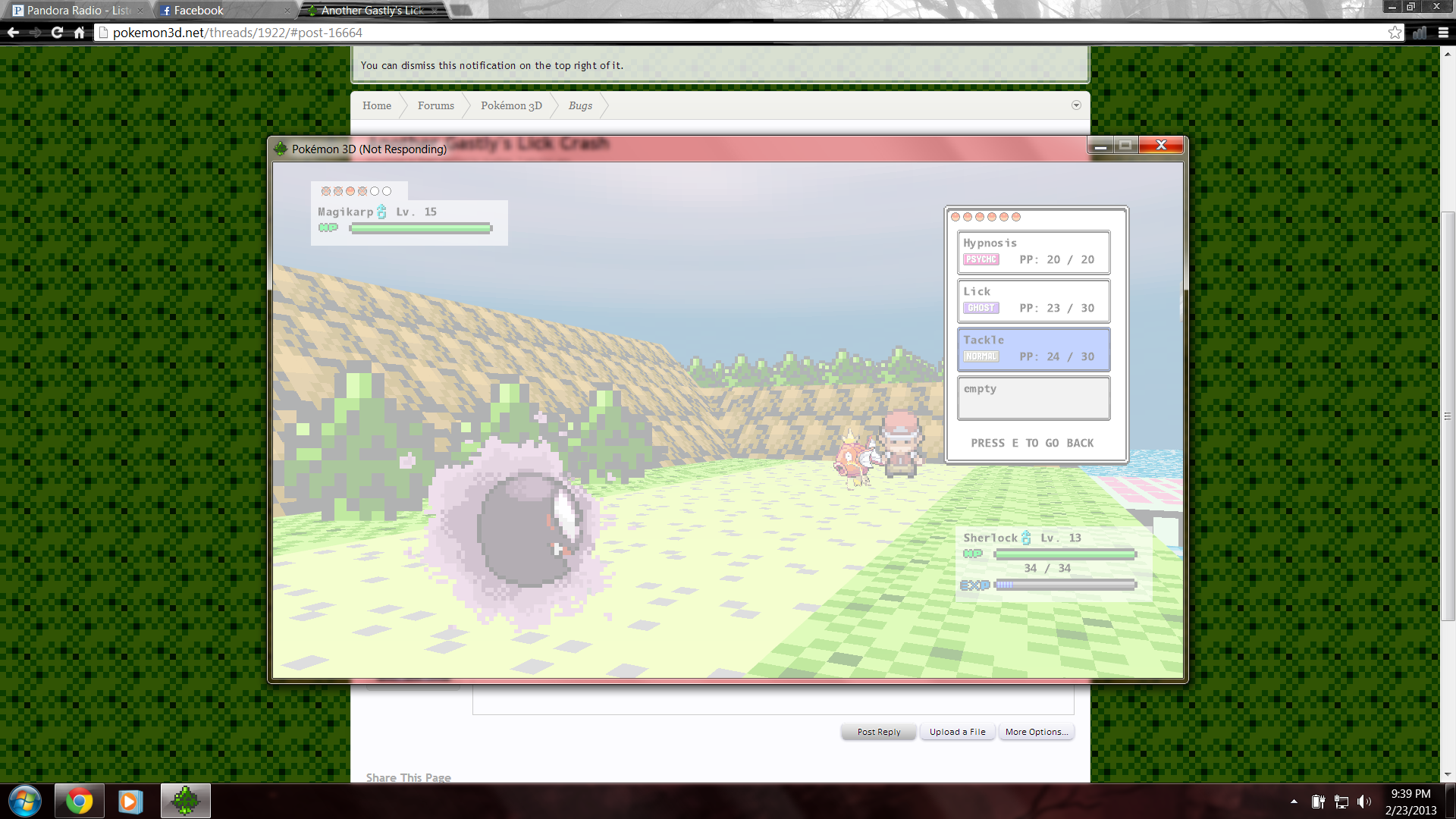Select the Lick ghost move
This screenshot has width=1456, height=819.
pyautogui.click(x=1034, y=300)
